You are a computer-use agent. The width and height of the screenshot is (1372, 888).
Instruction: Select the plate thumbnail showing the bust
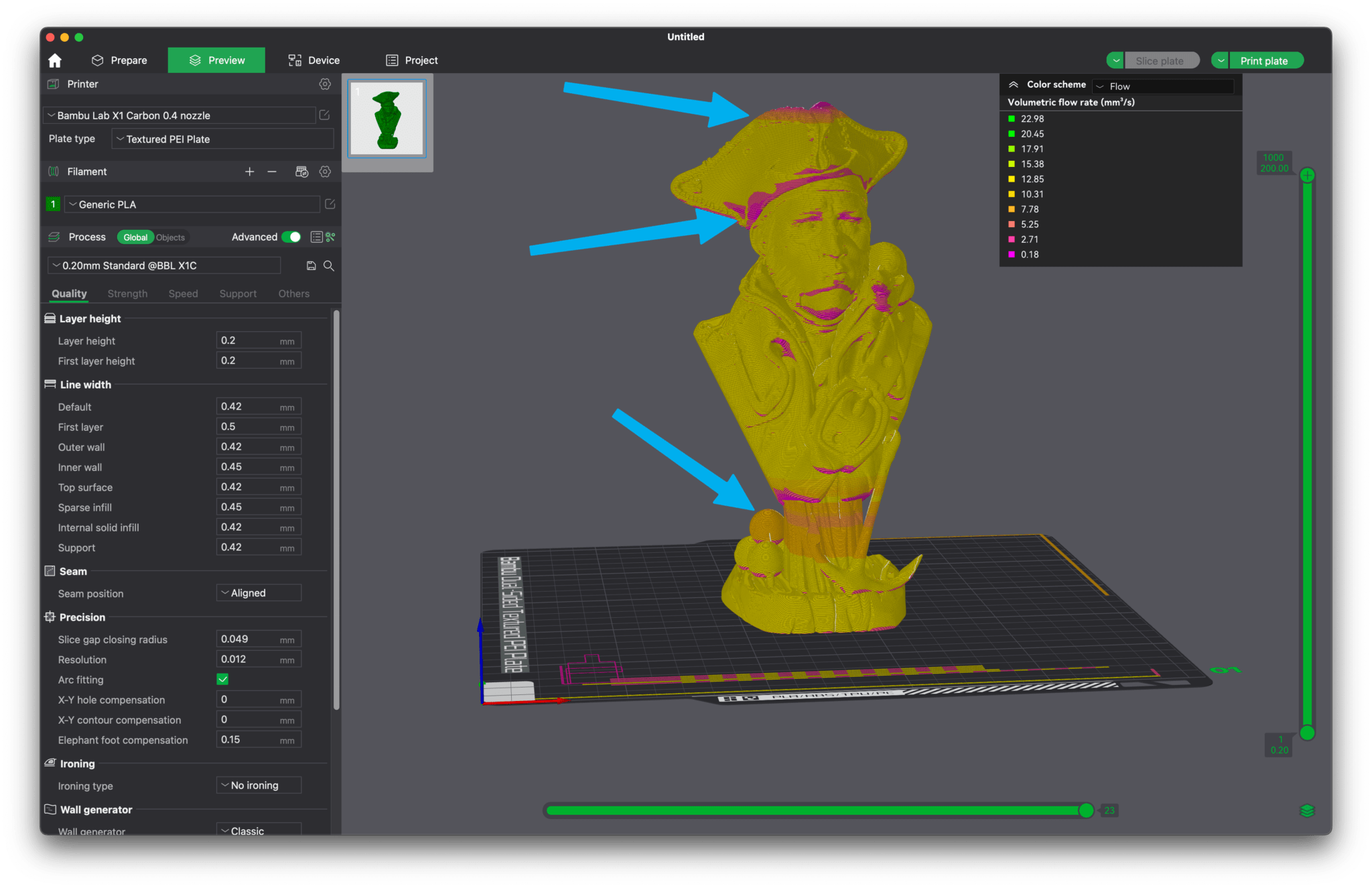click(387, 119)
